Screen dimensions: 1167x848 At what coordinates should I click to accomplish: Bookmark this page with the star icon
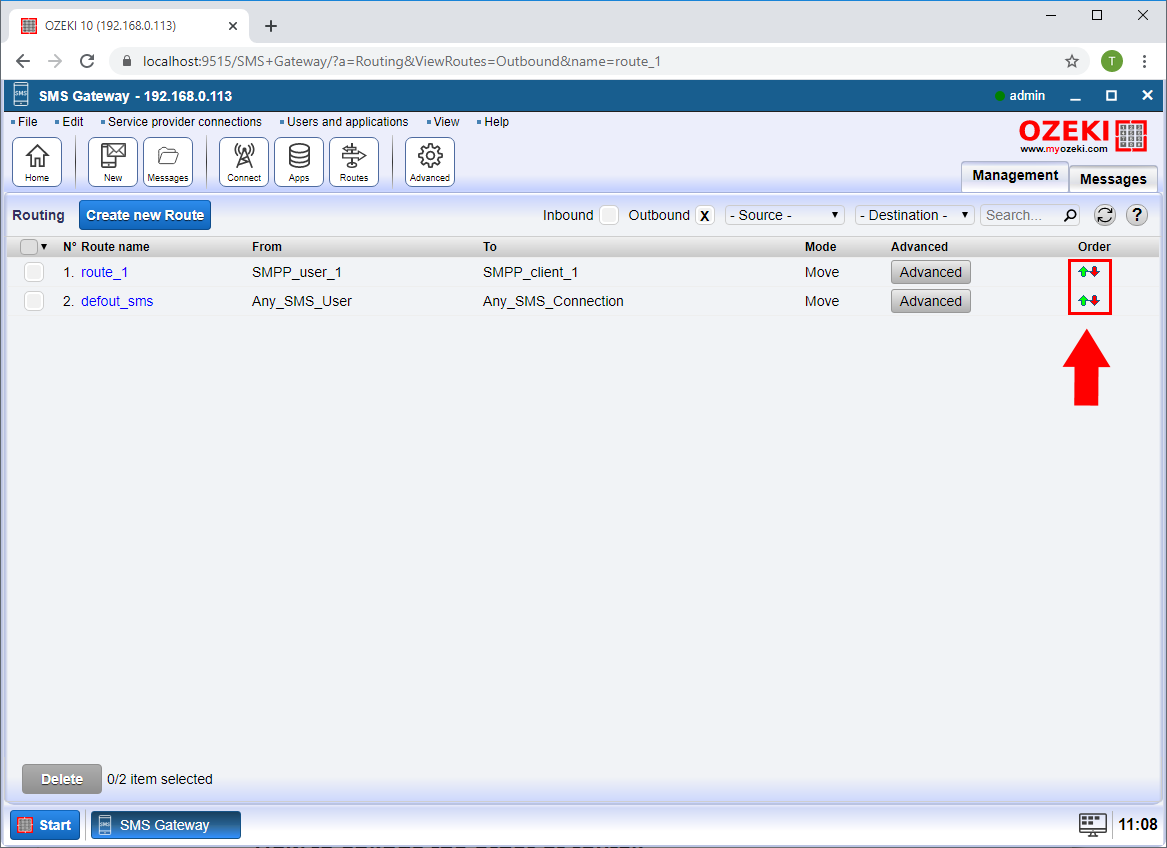tap(1072, 61)
